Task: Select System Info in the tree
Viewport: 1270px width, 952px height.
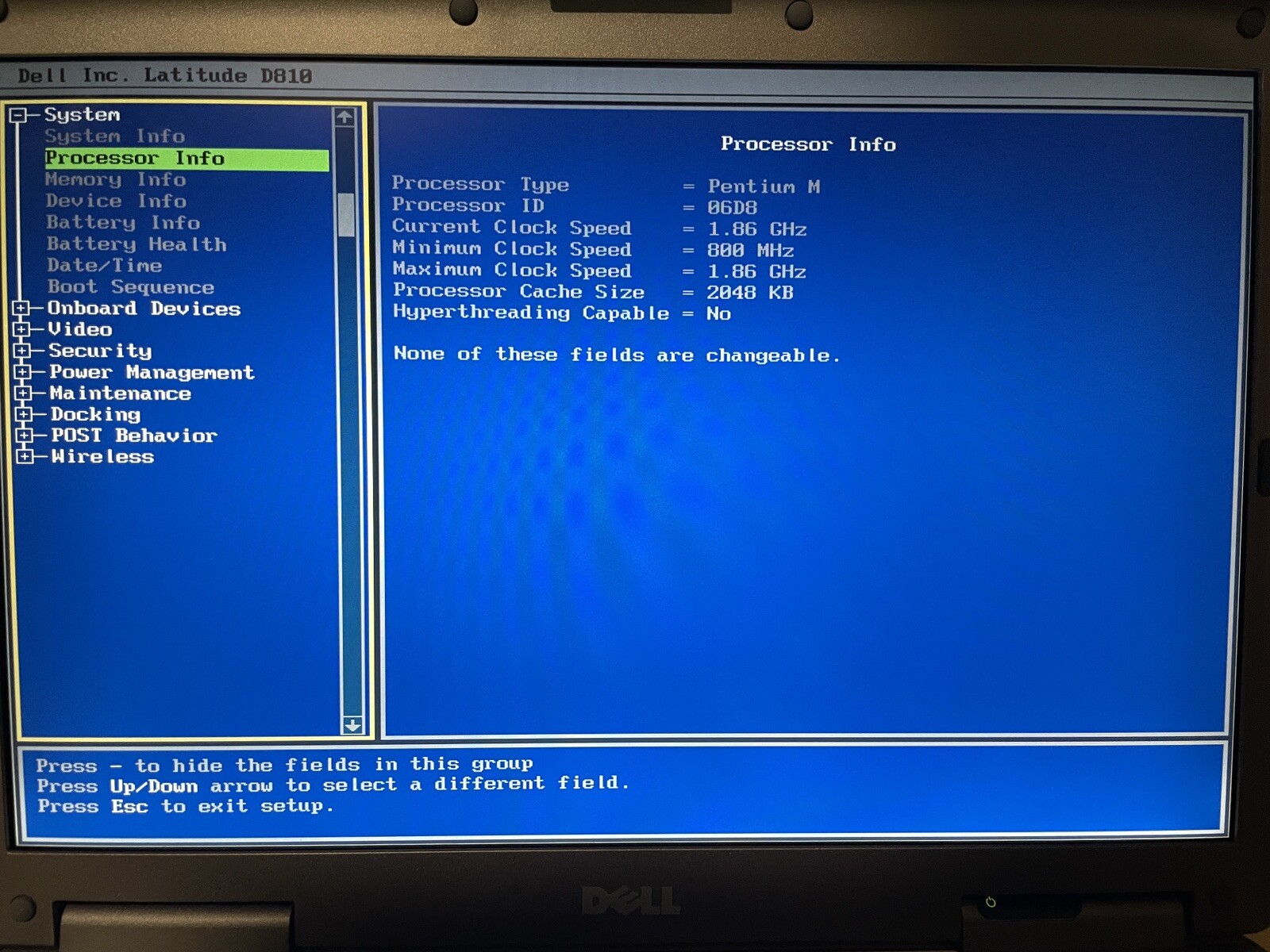Action: [114, 136]
